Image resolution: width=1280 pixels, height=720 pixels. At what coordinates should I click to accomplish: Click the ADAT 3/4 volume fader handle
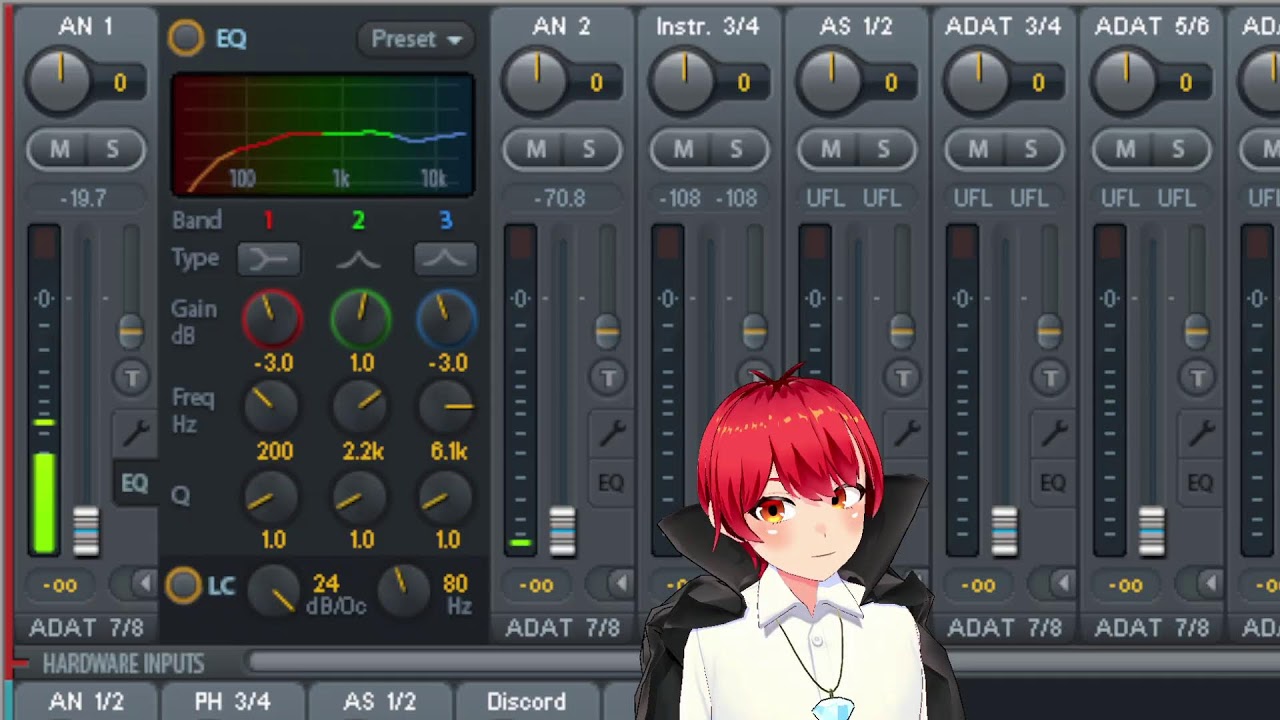(1004, 531)
